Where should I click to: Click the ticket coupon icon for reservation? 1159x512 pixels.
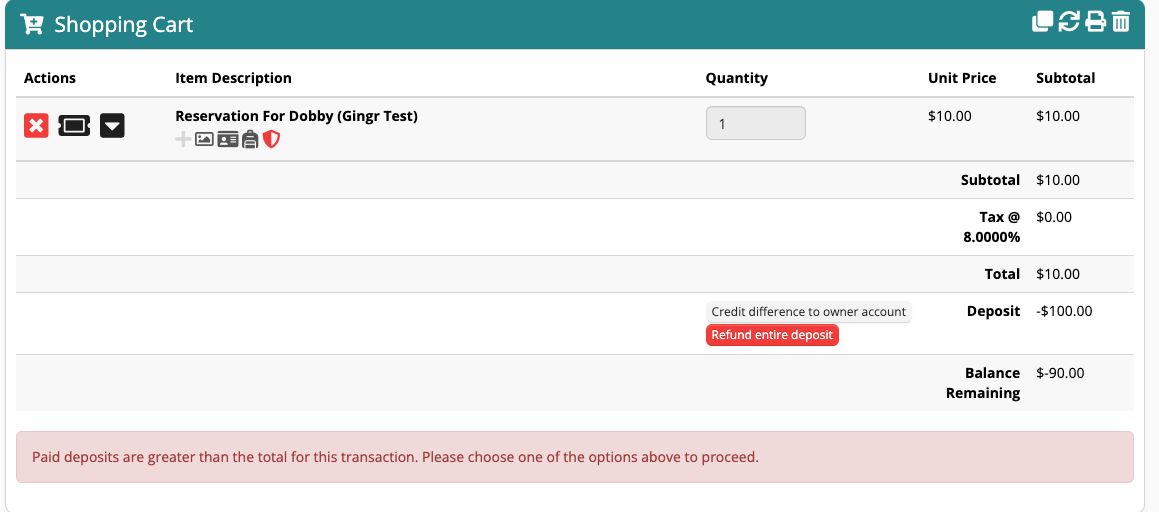[x=74, y=126]
